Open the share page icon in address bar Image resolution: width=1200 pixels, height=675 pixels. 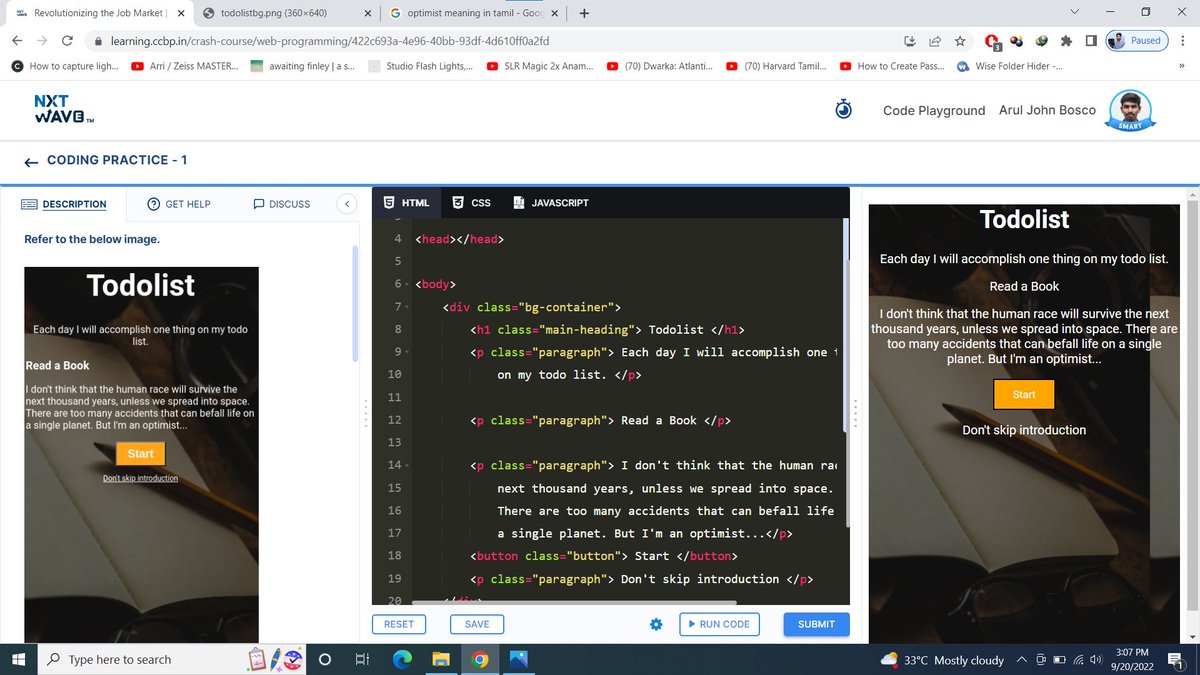pos(934,41)
